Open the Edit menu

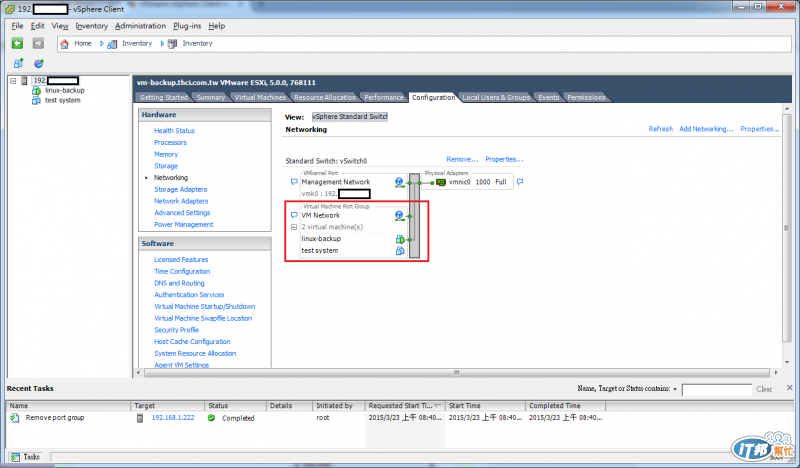click(37, 26)
